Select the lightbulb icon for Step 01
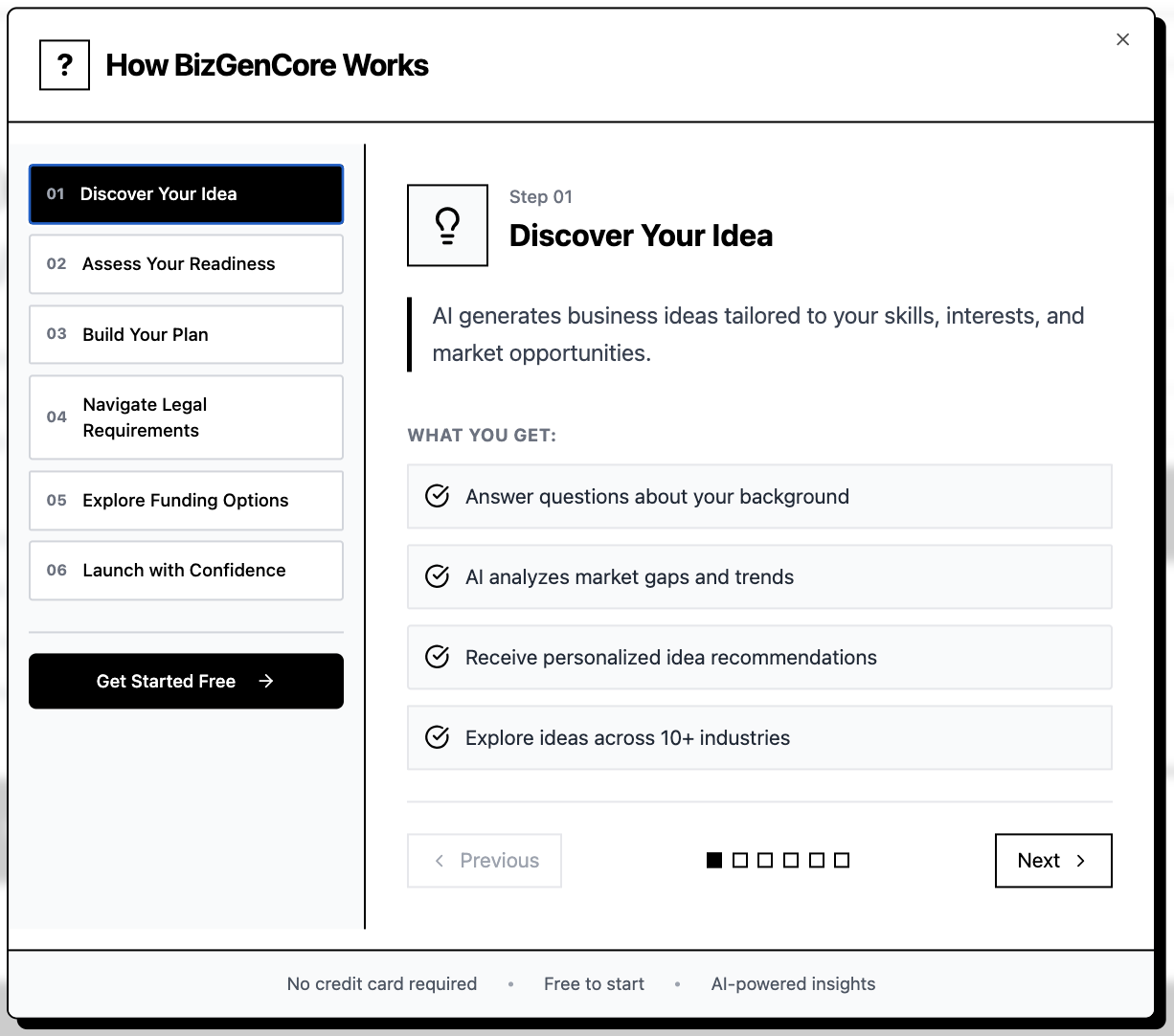 tap(446, 224)
